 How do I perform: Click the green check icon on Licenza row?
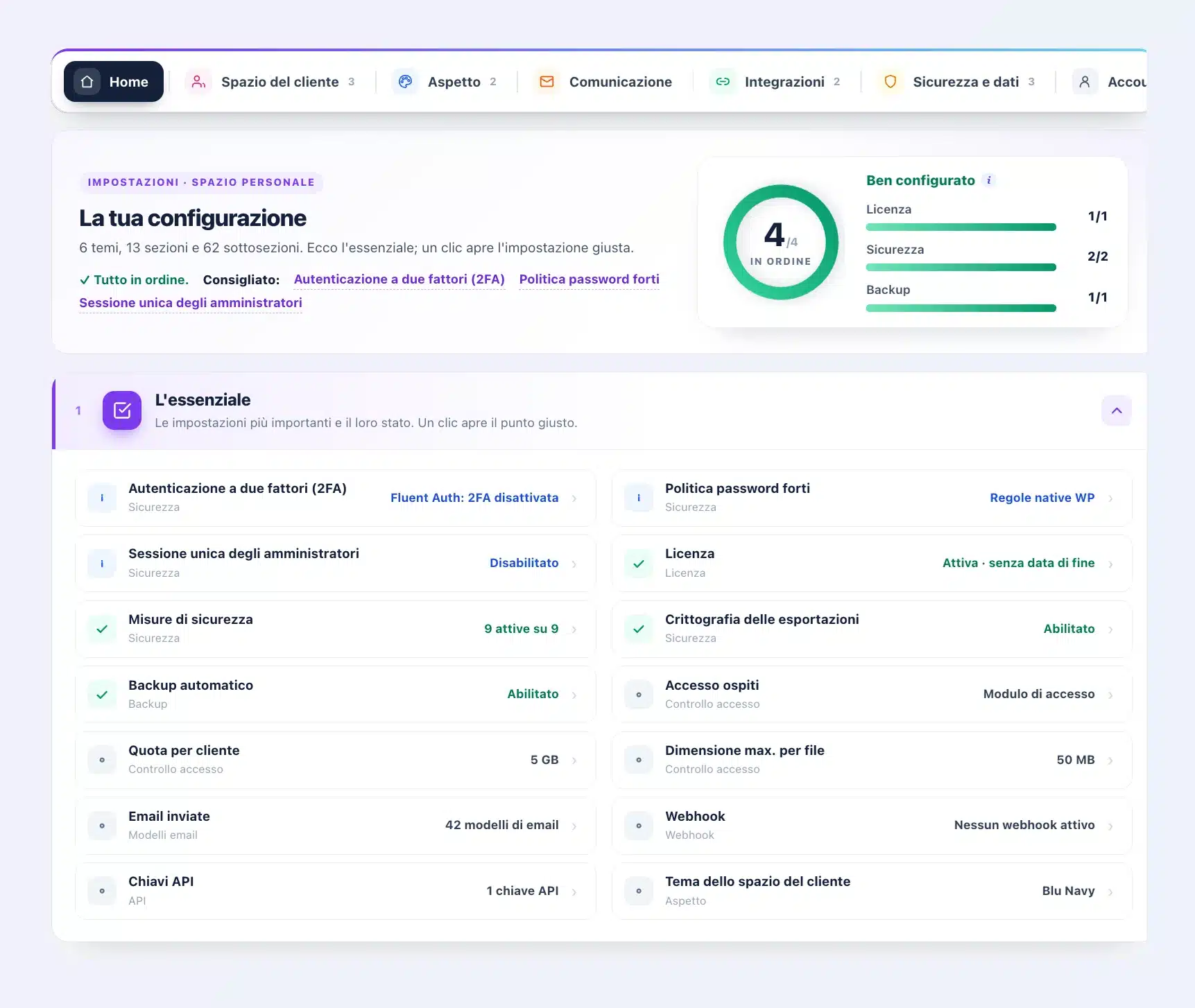639,564
